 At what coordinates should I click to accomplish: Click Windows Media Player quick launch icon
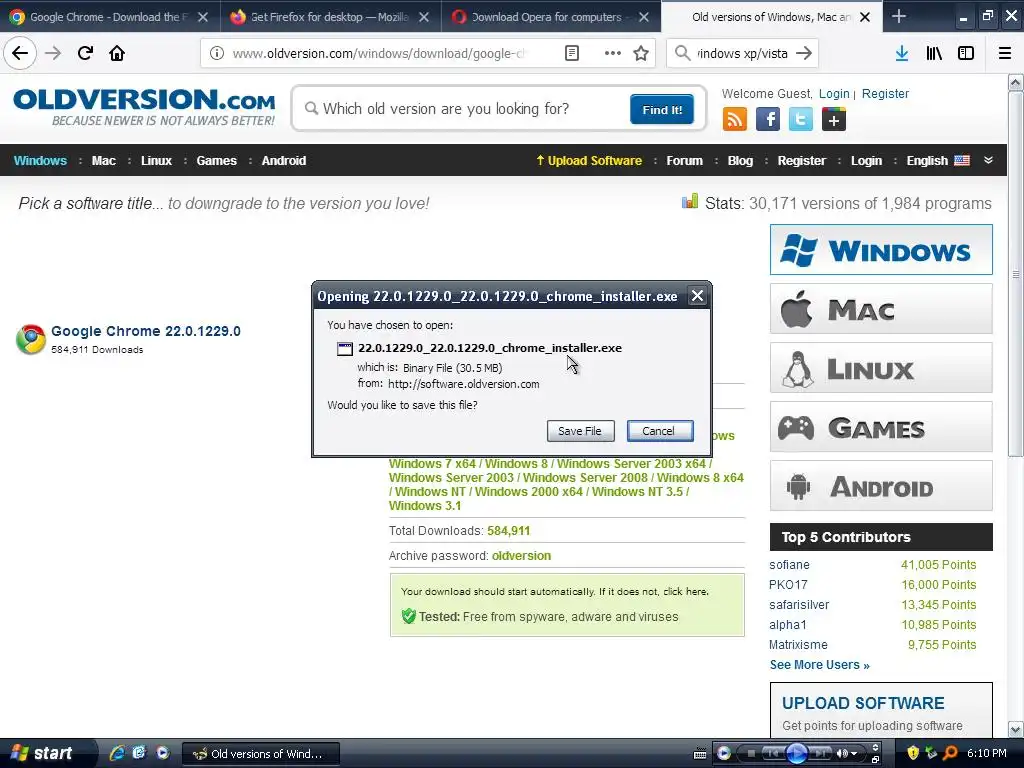point(163,753)
